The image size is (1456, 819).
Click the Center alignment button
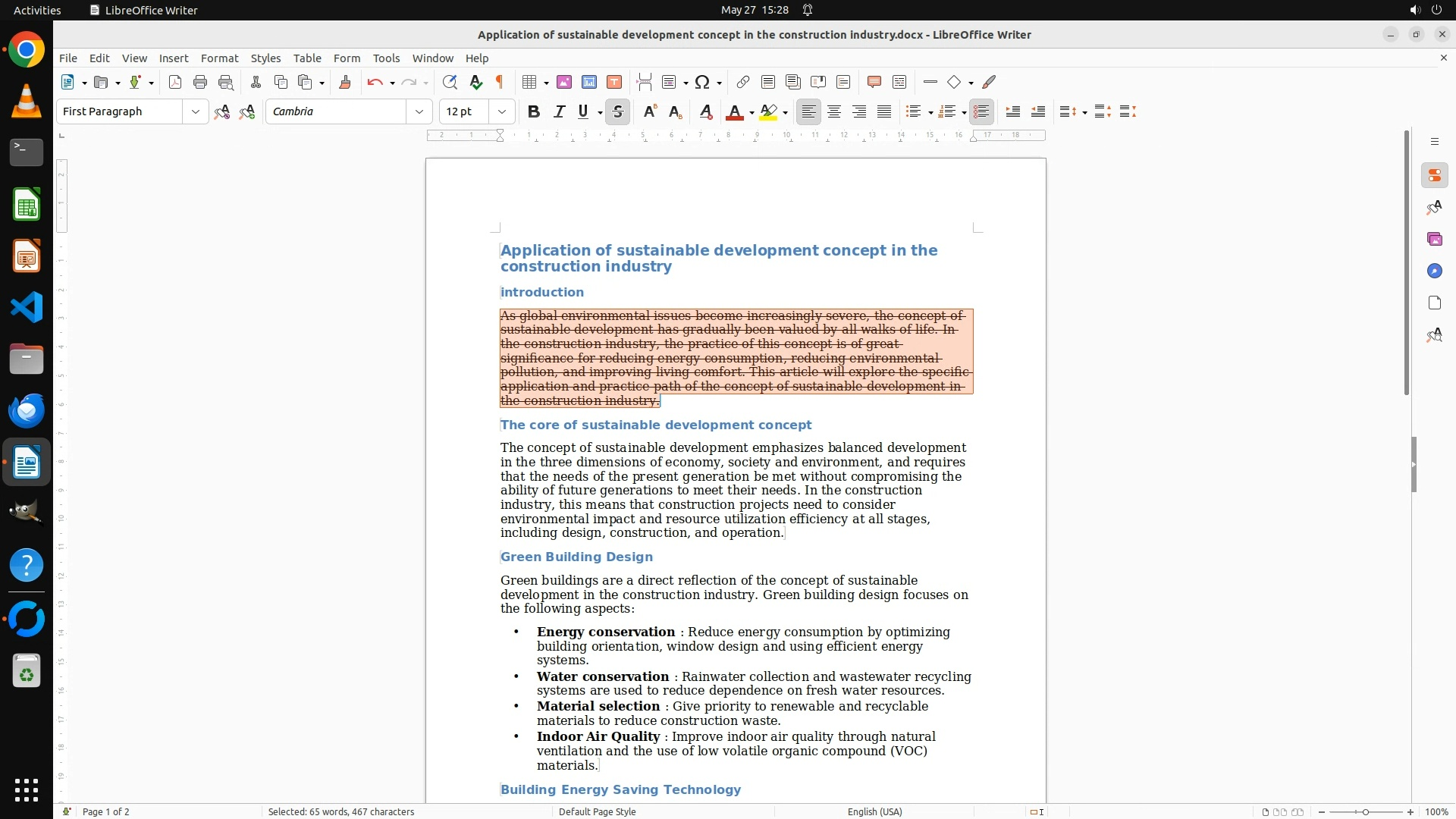833,111
